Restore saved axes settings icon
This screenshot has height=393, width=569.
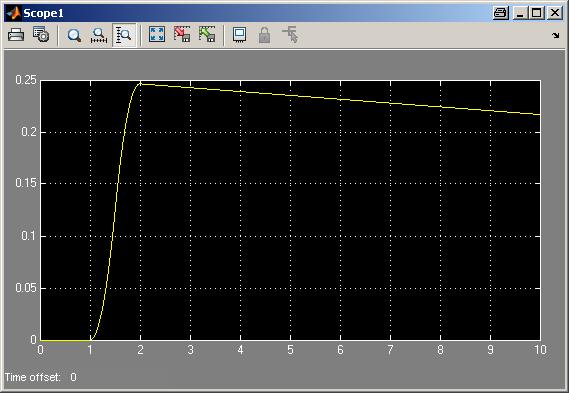pos(207,34)
